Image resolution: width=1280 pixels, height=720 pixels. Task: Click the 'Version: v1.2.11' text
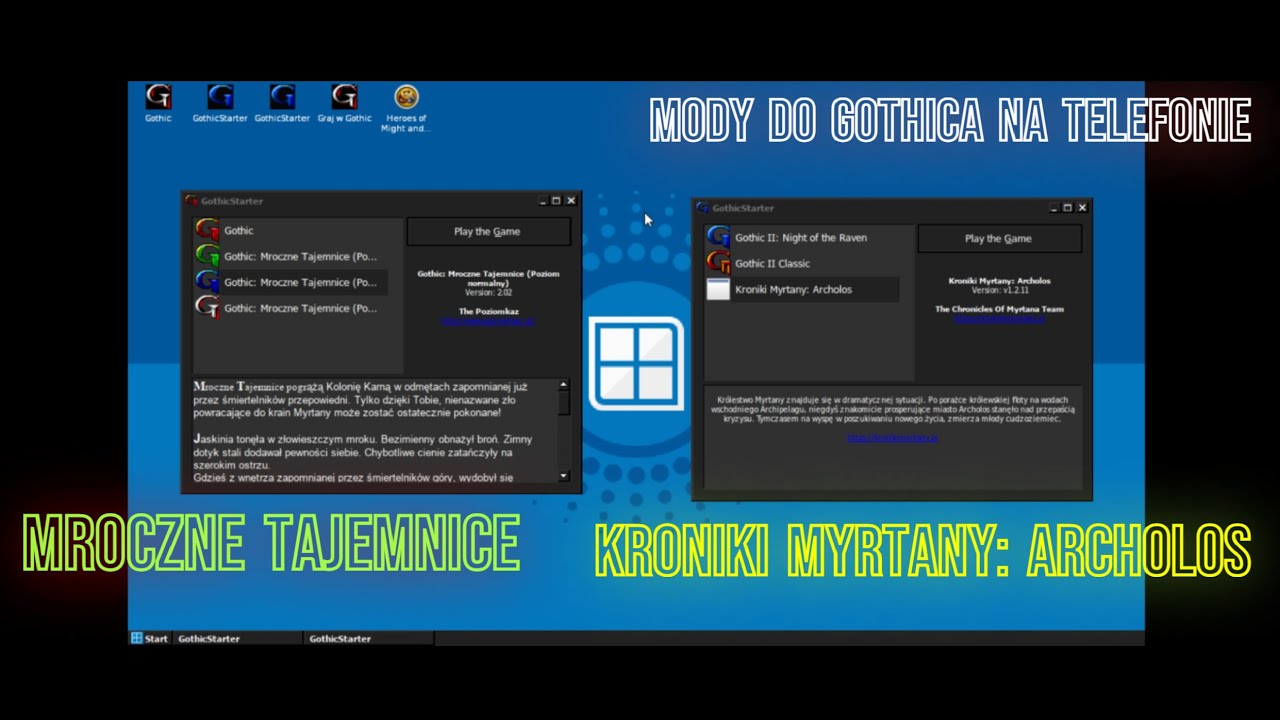point(999,290)
